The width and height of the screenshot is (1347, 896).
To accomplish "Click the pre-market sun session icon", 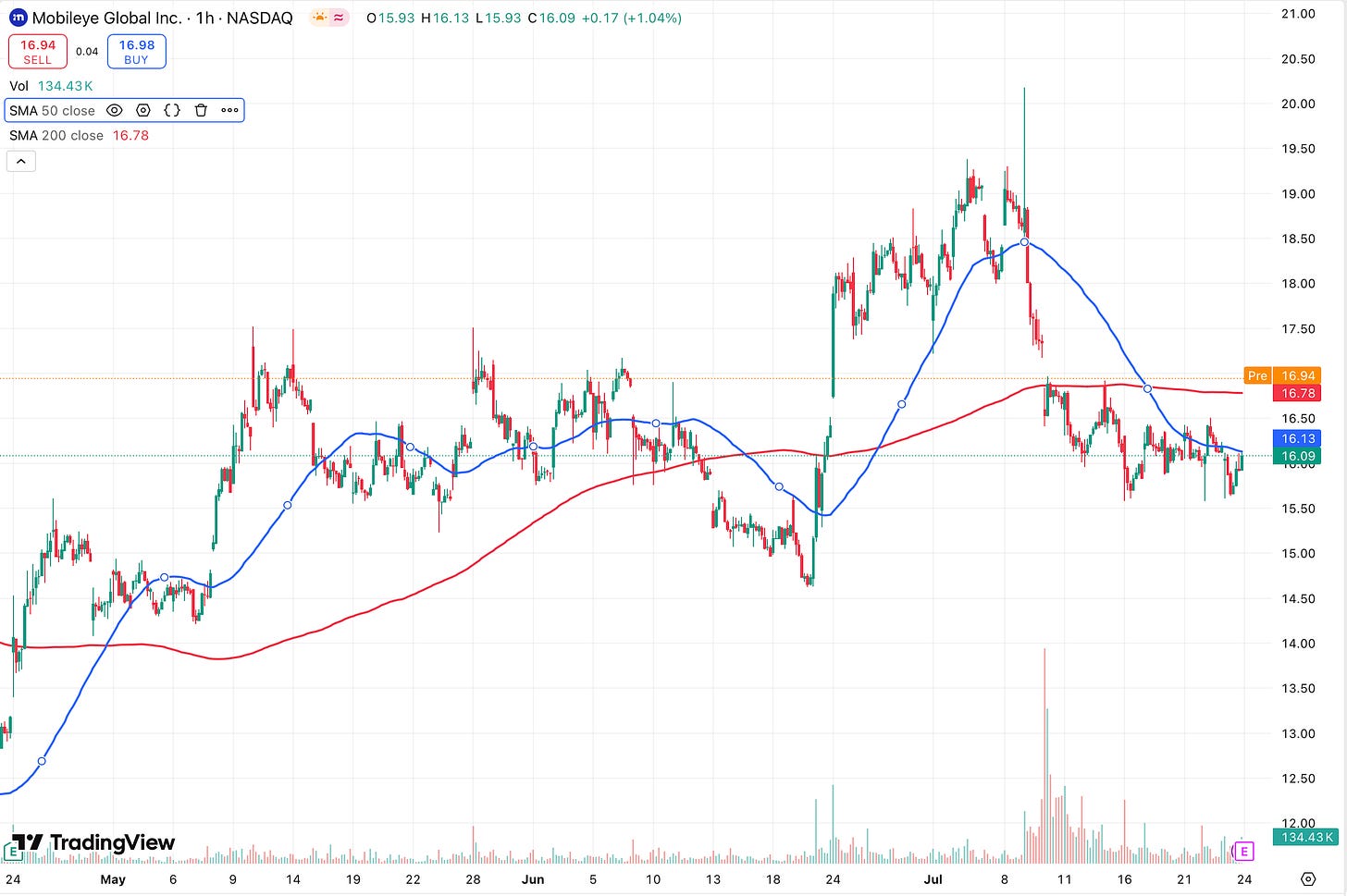I will coord(320,18).
